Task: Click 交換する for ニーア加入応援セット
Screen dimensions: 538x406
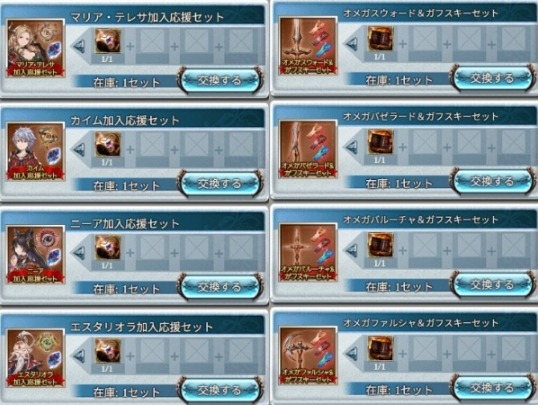Action: [x=220, y=287]
